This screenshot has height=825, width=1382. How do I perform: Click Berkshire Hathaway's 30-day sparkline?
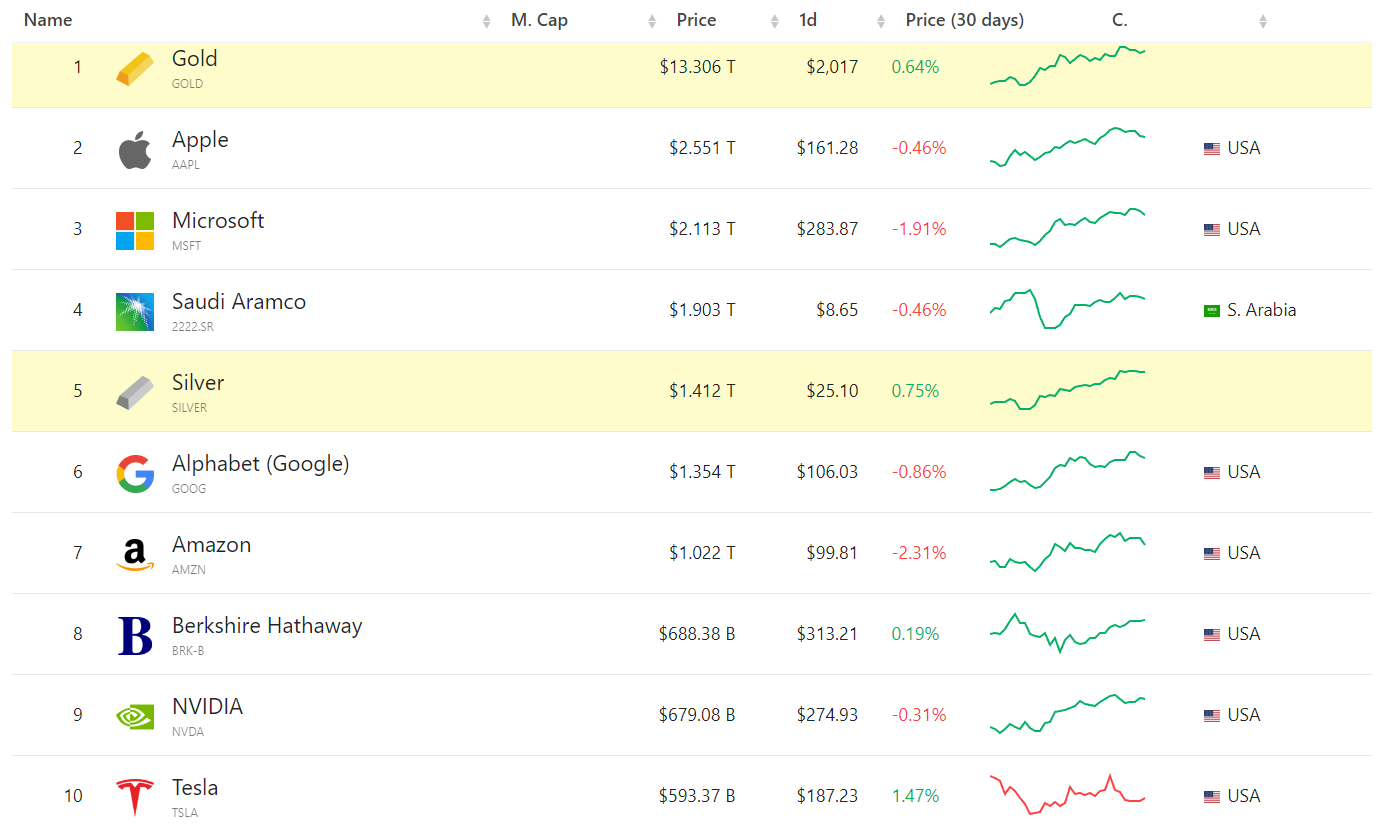[x=1067, y=633]
